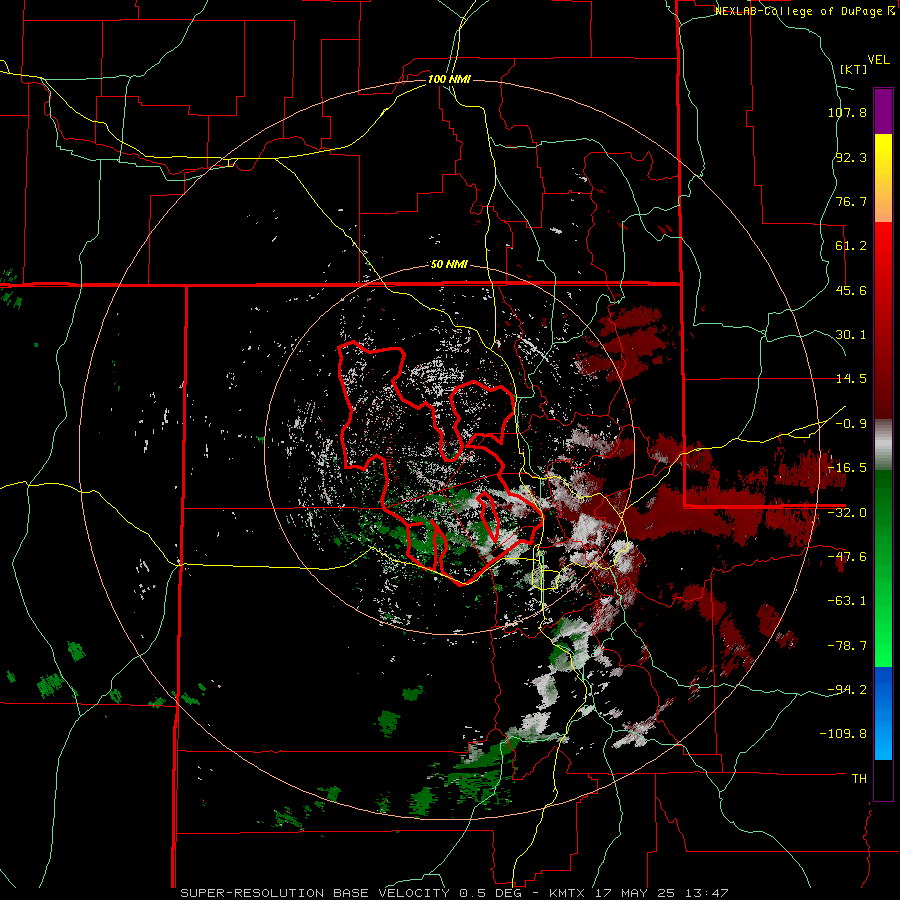Pick the yellow segment of the color bar
The height and width of the screenshot is (900, 900).
pyautogui.click(x=883, y=178)
